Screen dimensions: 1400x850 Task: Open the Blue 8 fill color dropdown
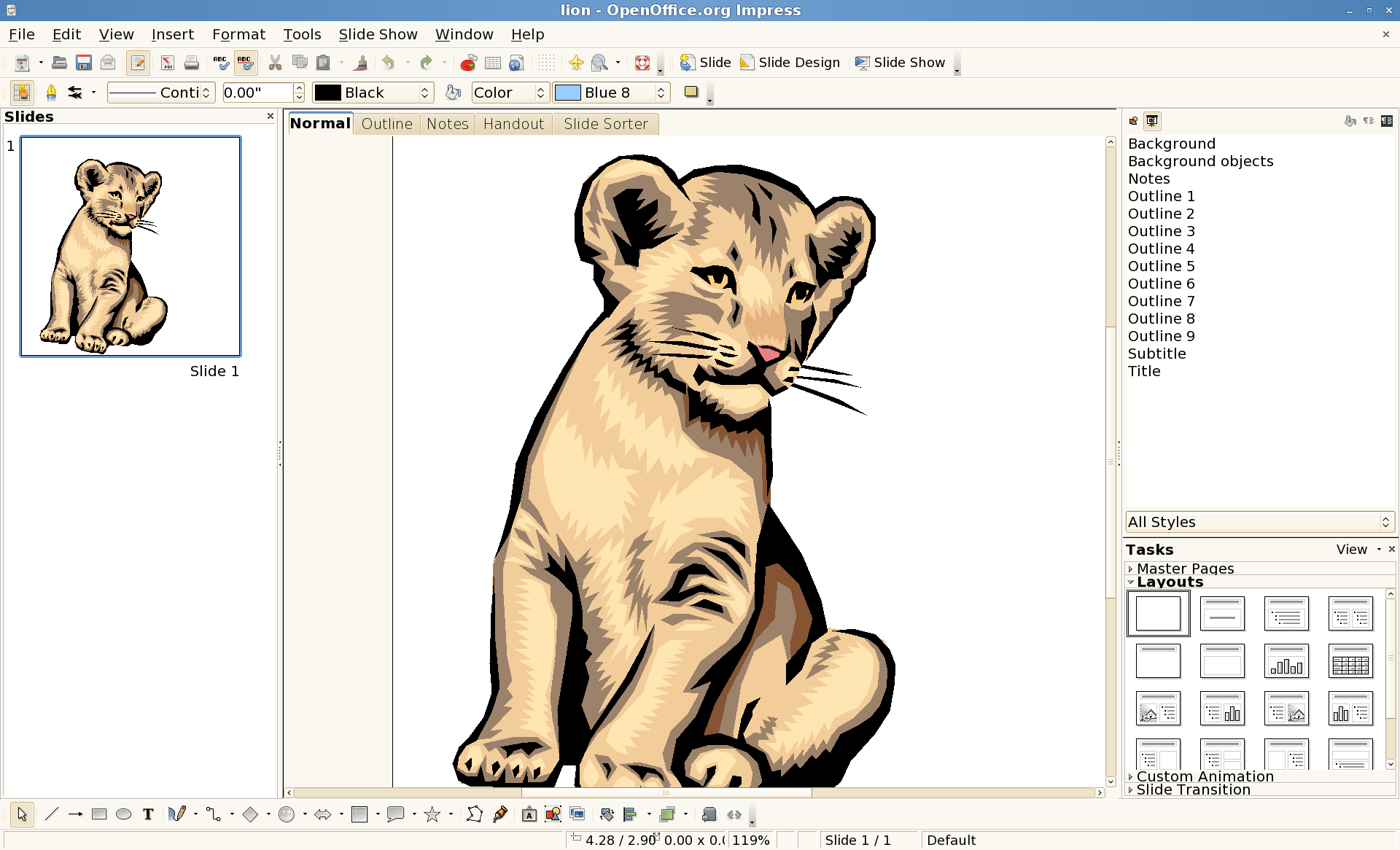[661, 93]
